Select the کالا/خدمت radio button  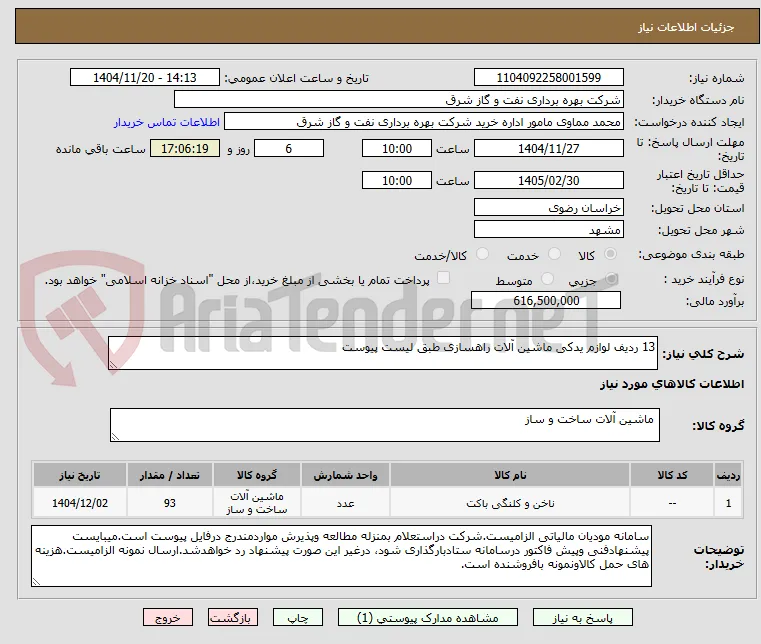(x=482, y=254)
